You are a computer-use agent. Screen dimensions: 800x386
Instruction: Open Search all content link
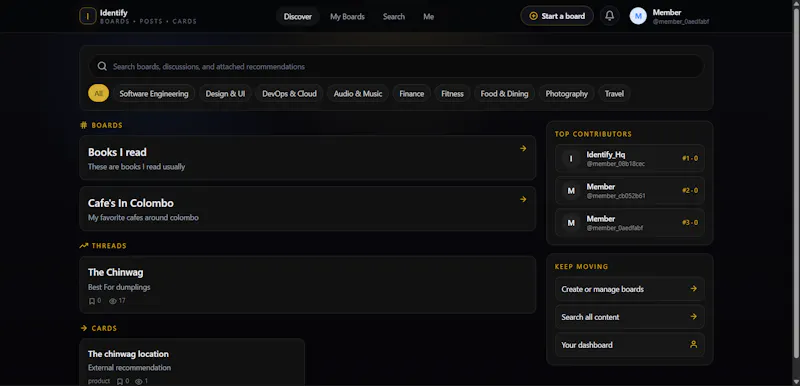[x=630, y=317]
